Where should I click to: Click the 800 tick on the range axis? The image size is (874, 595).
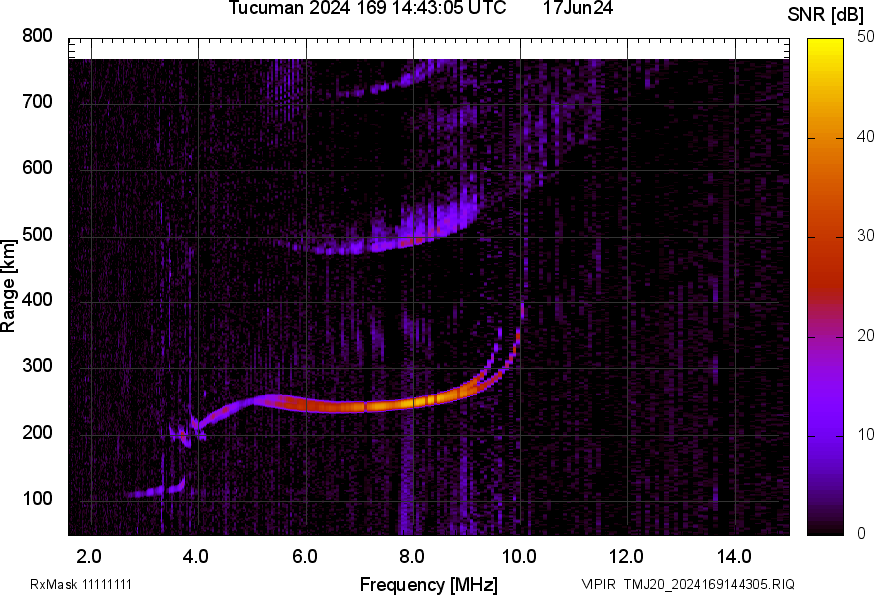coord(37,36)
